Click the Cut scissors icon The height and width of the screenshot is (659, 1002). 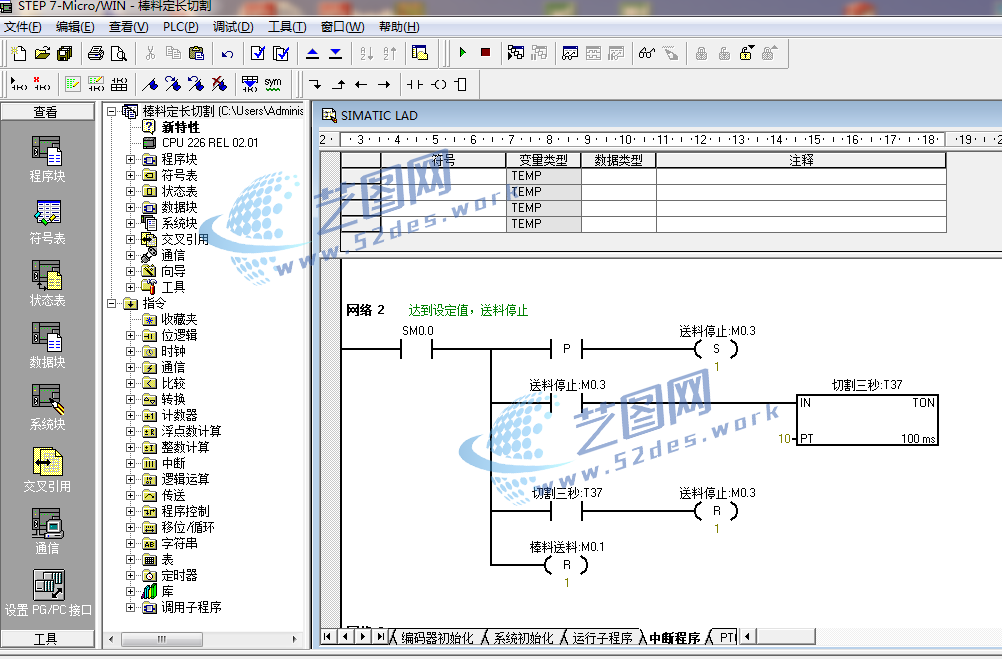150,53
